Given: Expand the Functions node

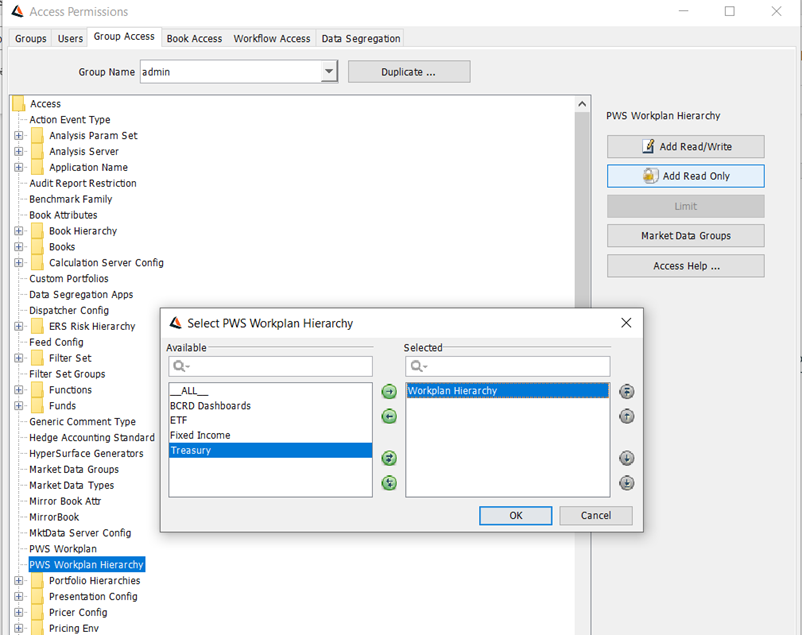Looking at the screenshot, I should 19,390.
